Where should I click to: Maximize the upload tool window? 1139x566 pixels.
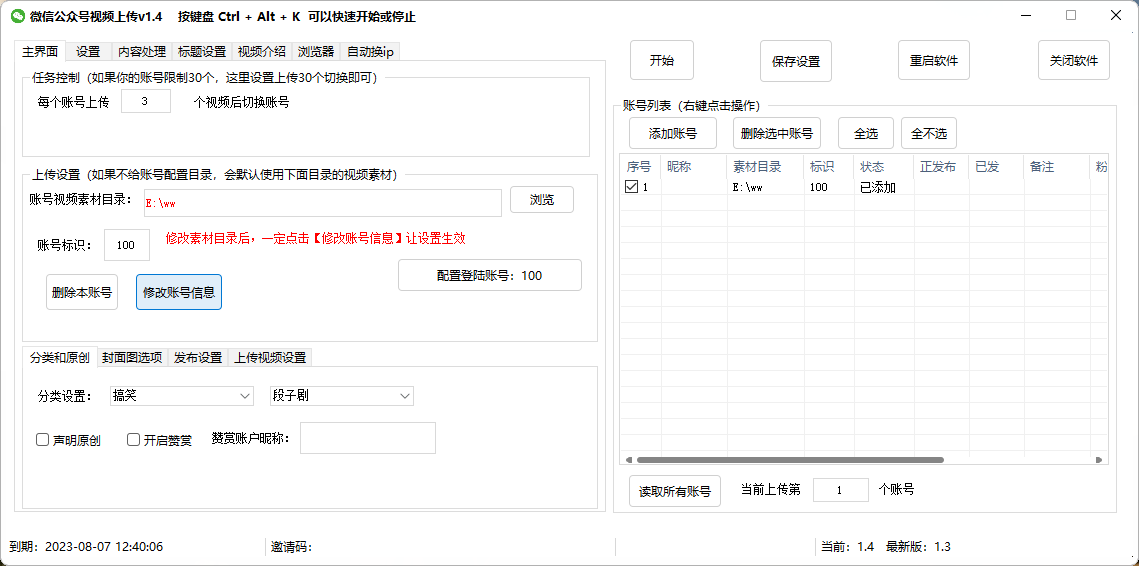pyautogui.click(x=1071, y=15)
